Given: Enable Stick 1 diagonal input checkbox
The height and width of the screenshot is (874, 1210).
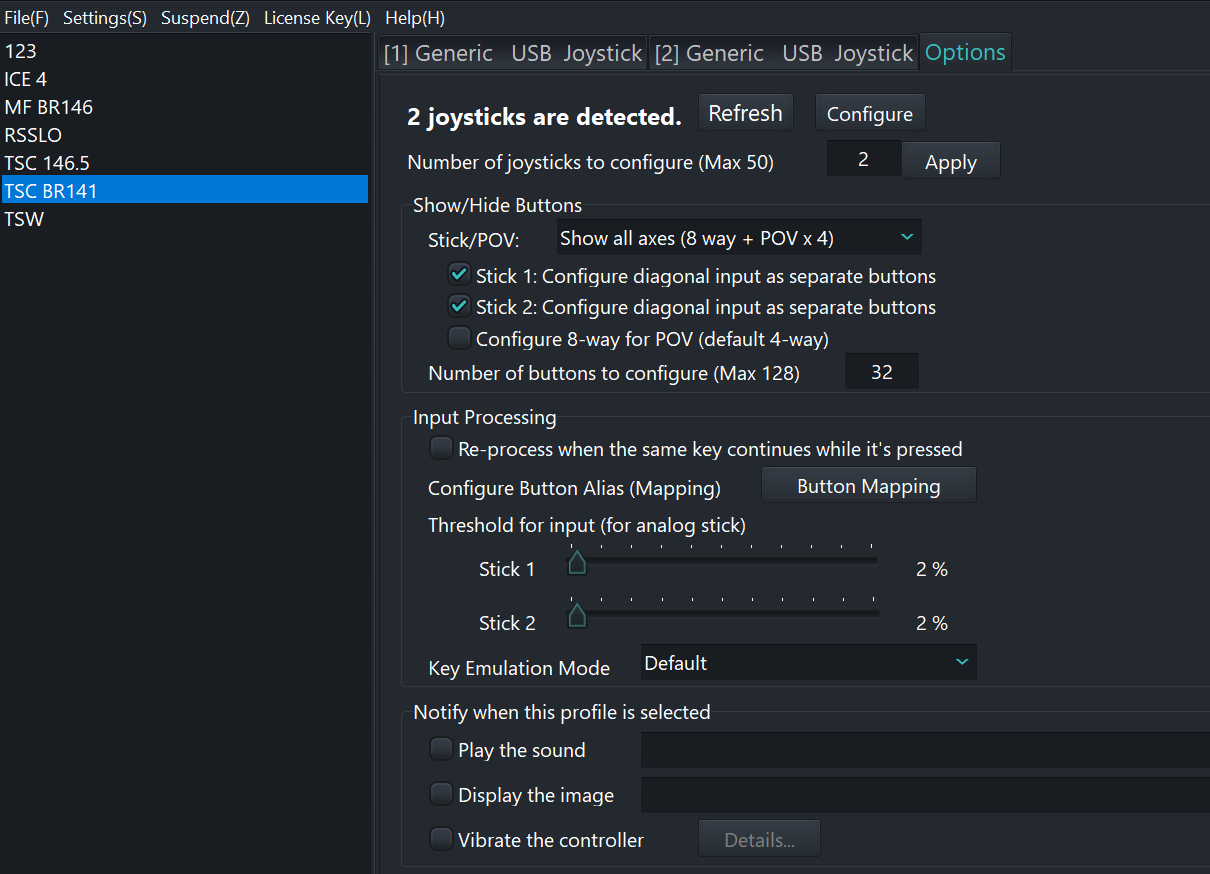Looking at the screenshot, I should point(460,275).
